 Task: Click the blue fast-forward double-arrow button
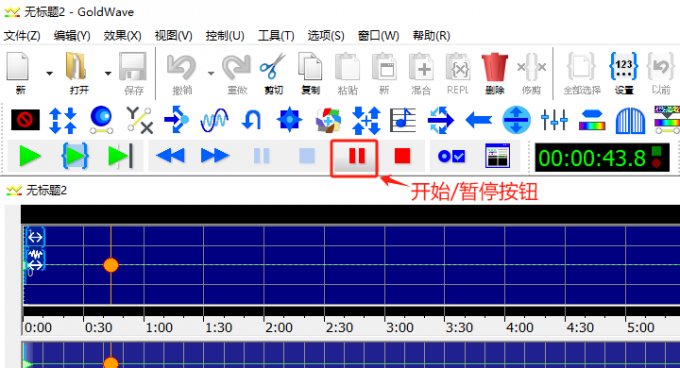coord(216,155)
